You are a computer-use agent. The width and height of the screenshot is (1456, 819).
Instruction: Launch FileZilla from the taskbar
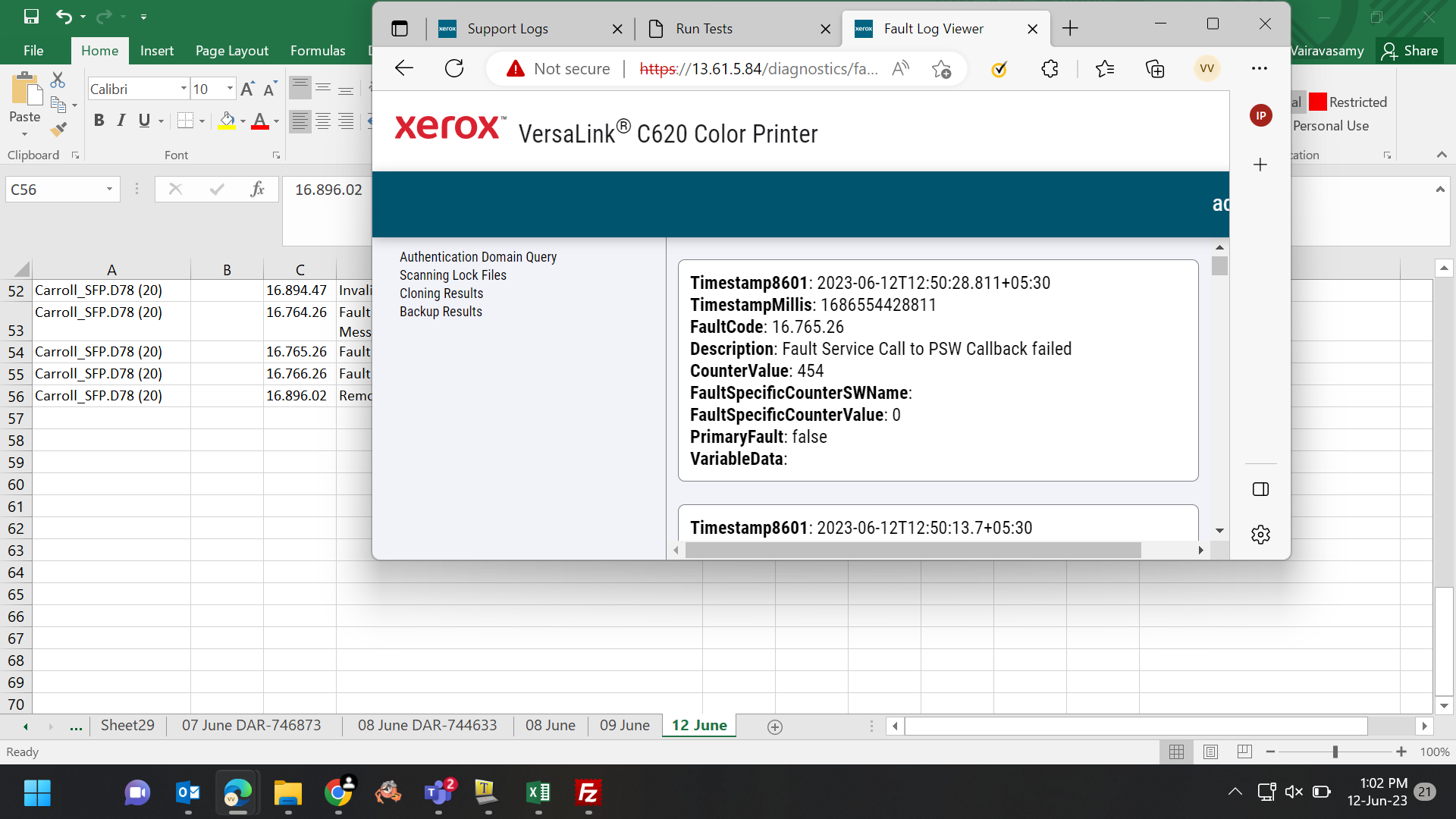(x=588, y=793)
